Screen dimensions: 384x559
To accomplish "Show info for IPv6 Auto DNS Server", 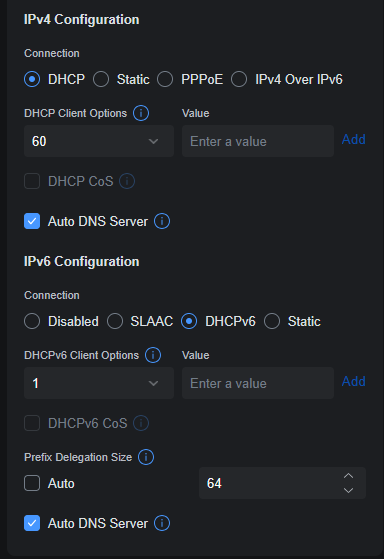I will (x=162, y=523).
